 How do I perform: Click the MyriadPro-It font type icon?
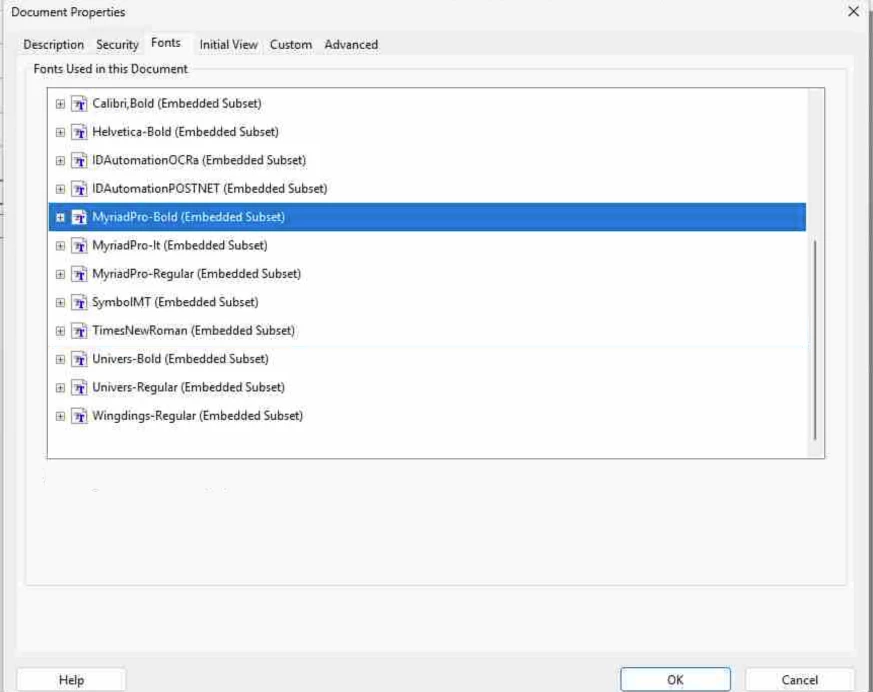(x=79, y=246)
